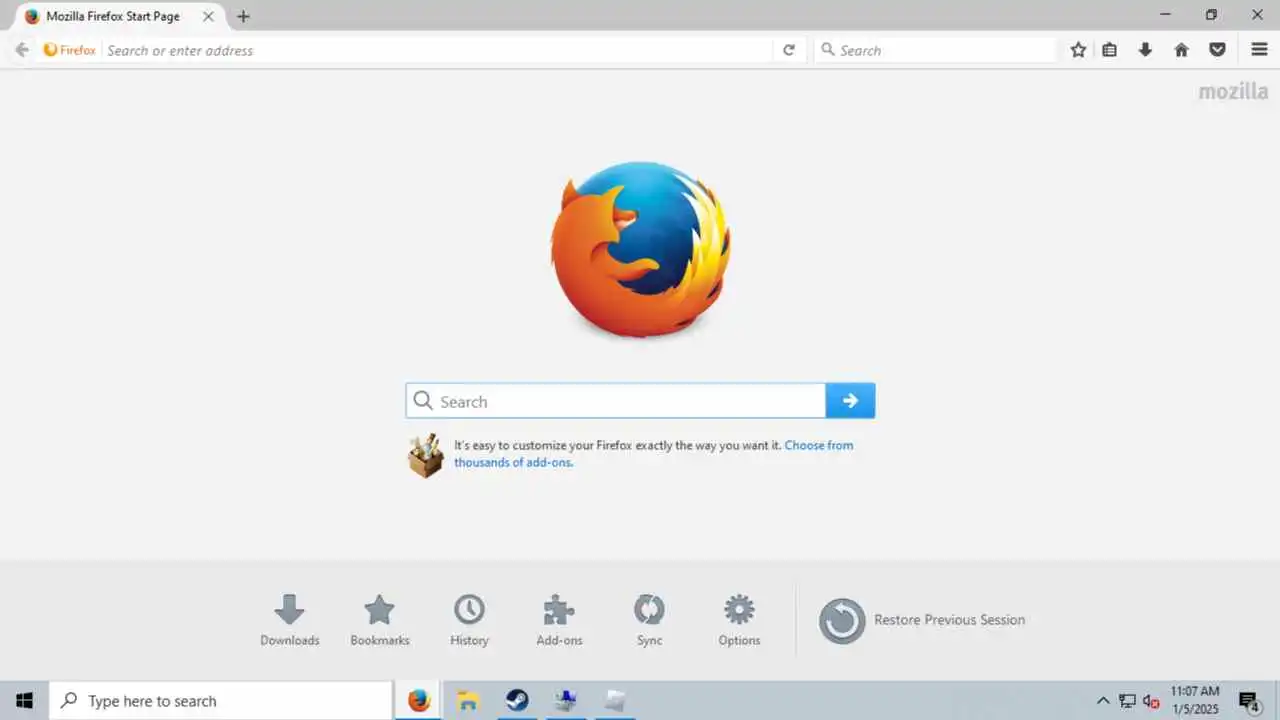Click the Firefox identity icon in address bar
Image resolution: width=1280 pixels, height=720 pixels.
[x=69, y=50]
